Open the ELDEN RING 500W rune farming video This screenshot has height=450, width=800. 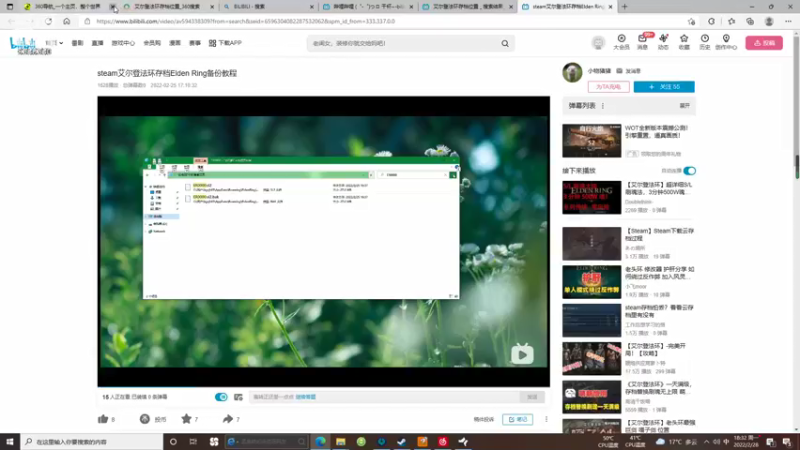click(x=591, y=197)
